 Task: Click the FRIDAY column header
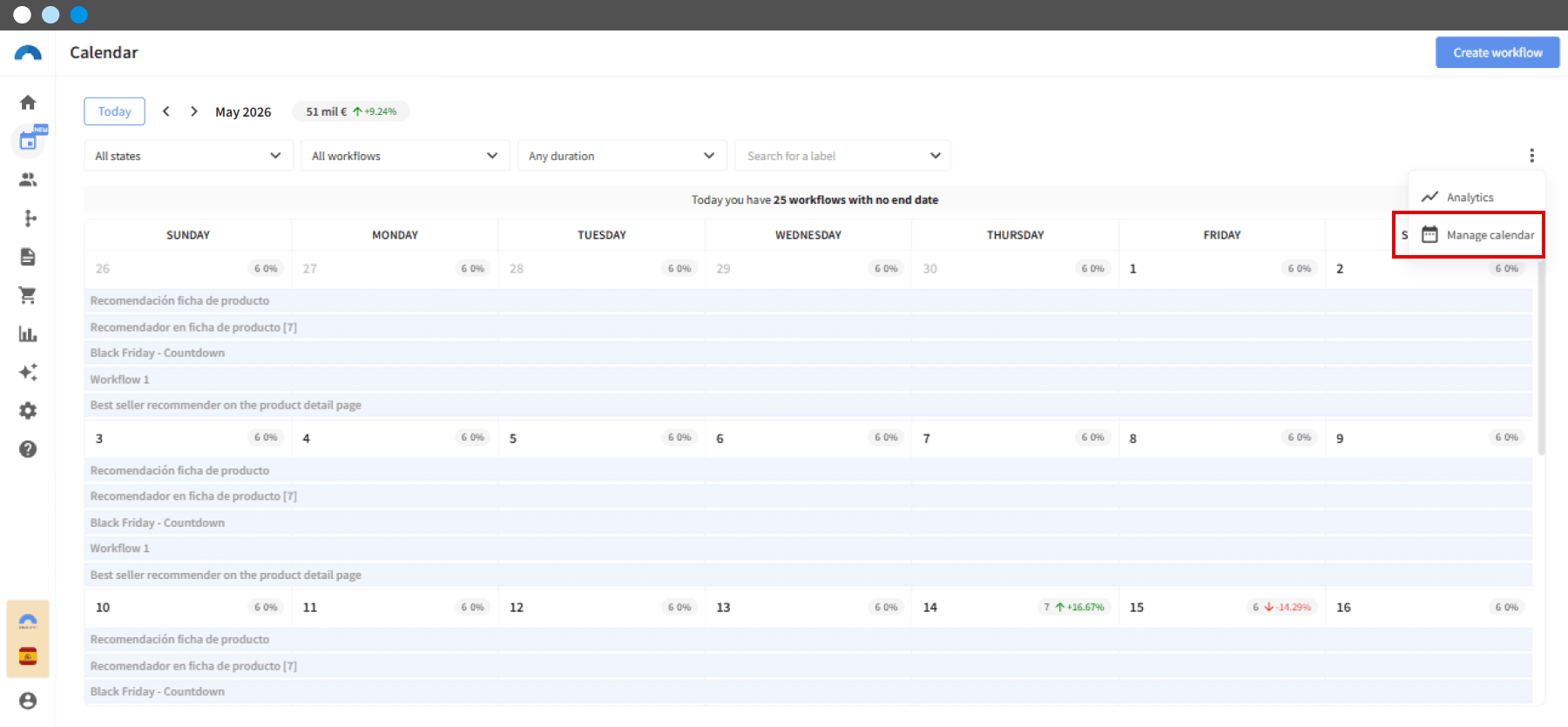pos(1222,235)
